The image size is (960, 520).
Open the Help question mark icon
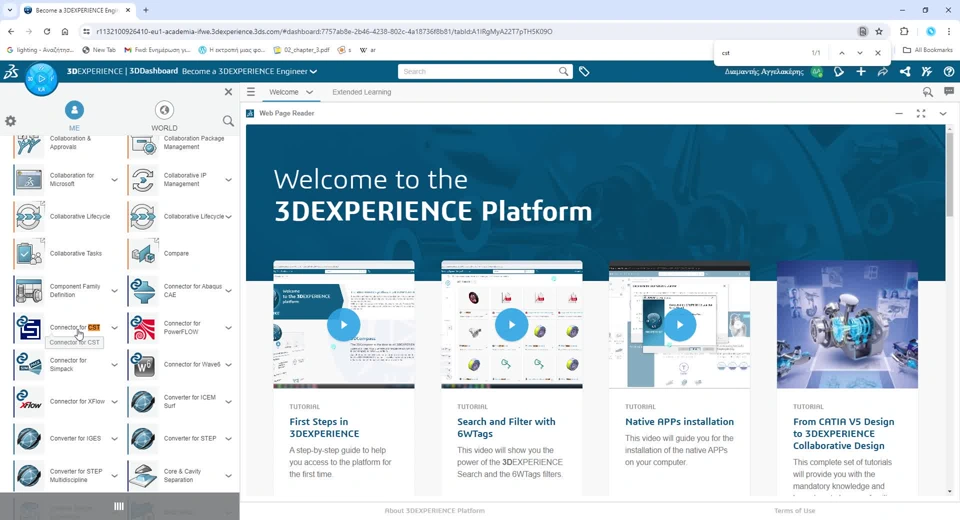click(949, 72)
